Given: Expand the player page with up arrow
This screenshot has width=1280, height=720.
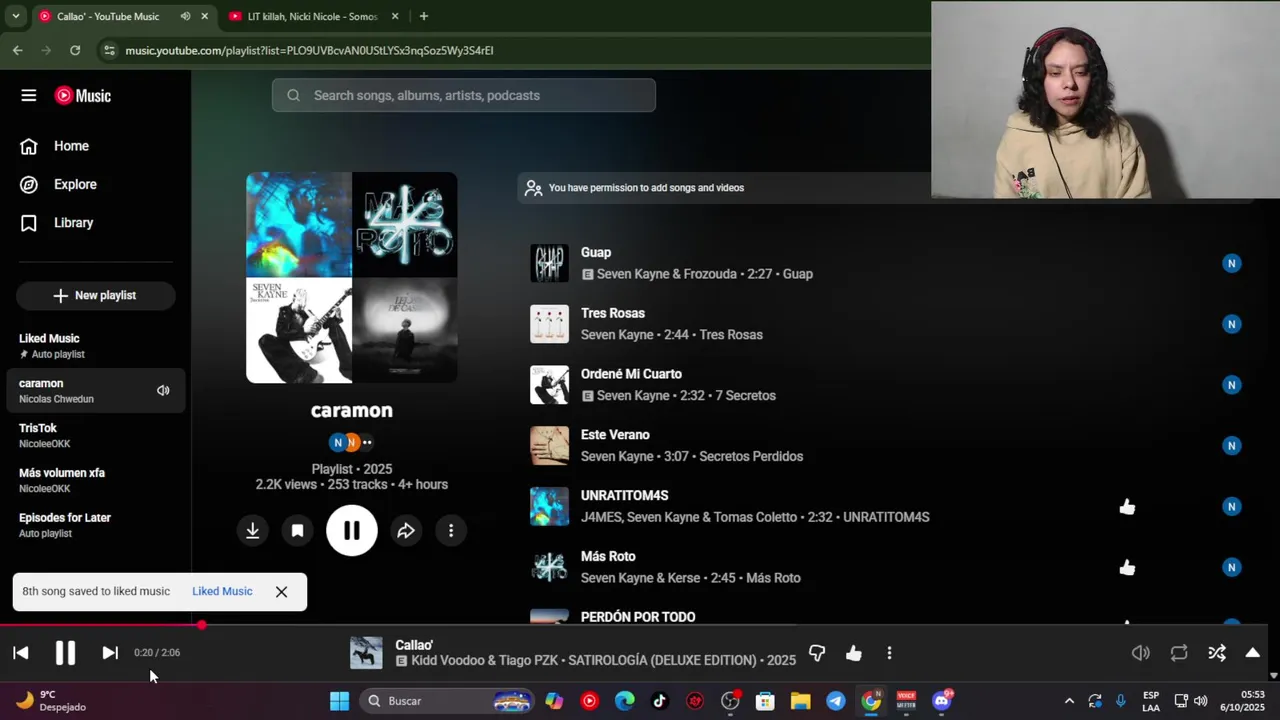Looking at the screenshot, I should (x=1252, y=653).
